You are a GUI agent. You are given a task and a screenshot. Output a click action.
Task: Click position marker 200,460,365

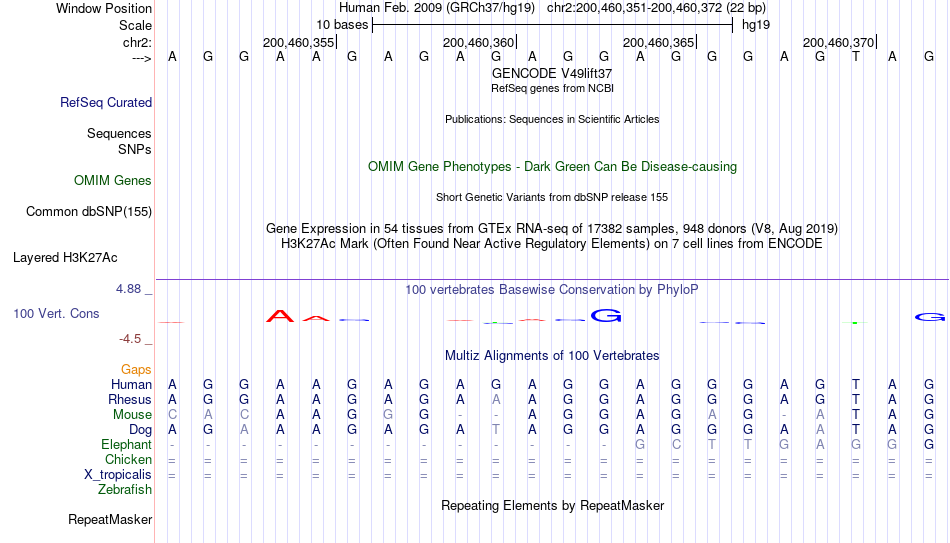coord(659,42)
